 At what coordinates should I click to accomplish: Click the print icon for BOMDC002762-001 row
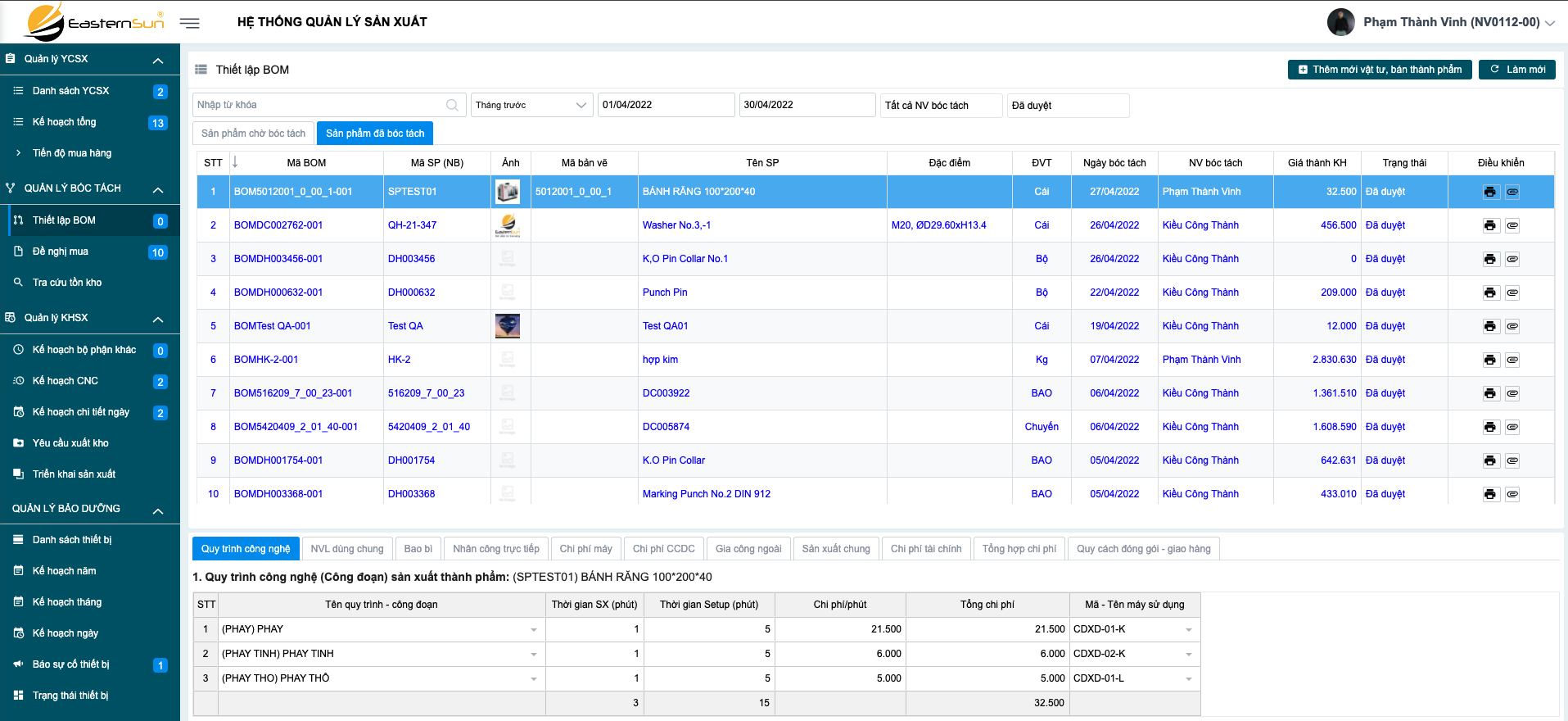(1489, 225)
